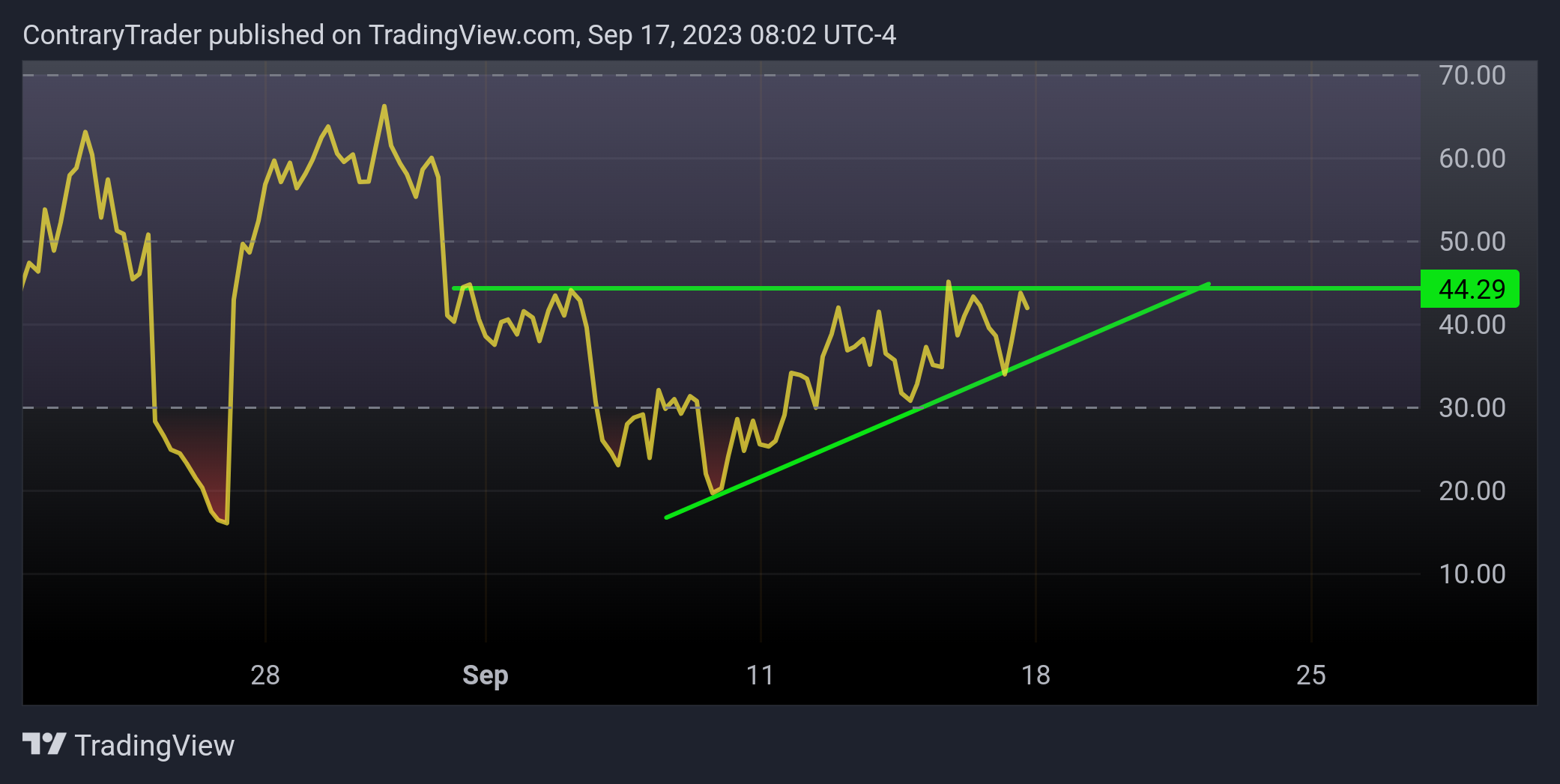Image resolution: width=1560 pixels, height=784 pixels.
Task: Click the 40.00 axis value
Action: click(x=1472, y=325)
